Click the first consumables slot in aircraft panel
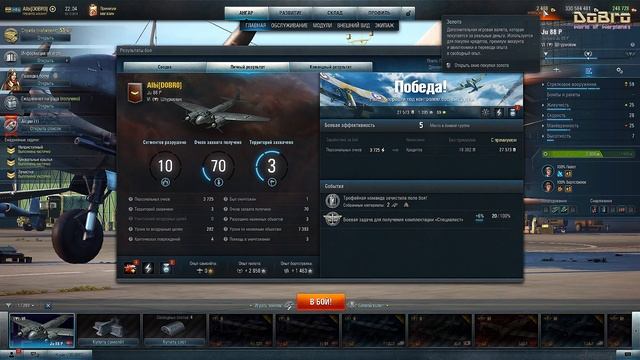The width and height of the screenshot is (640, 360). pyautogui.click(x=595, y=210)
